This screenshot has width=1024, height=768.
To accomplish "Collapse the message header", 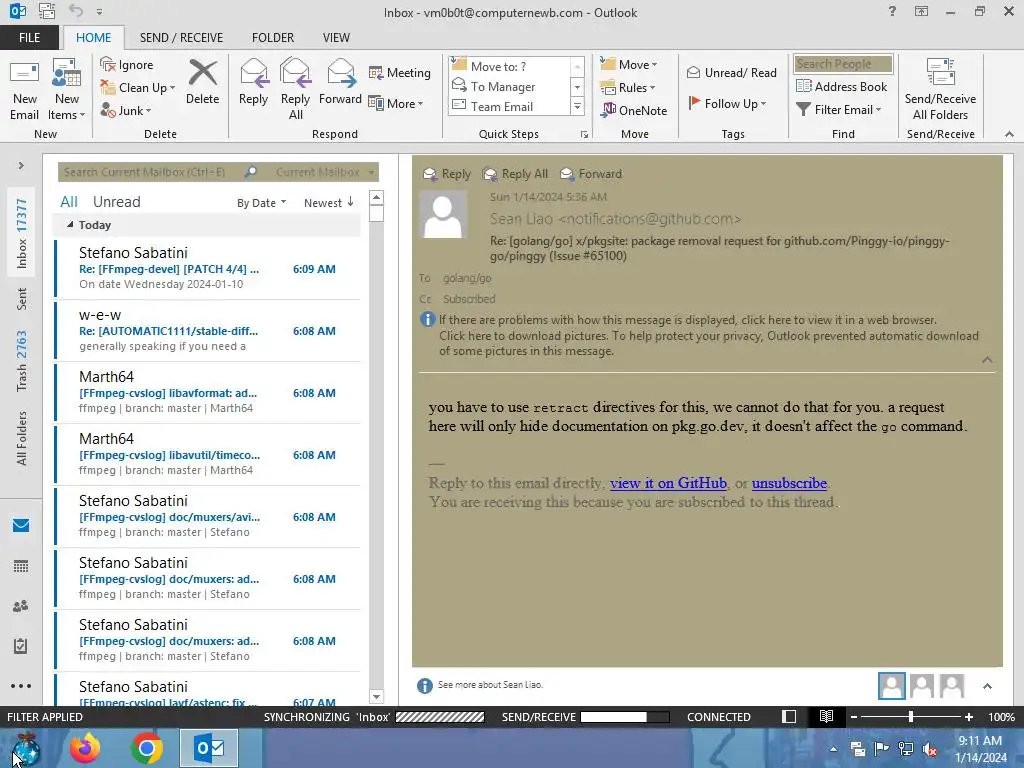I will [x=987, y=360].
